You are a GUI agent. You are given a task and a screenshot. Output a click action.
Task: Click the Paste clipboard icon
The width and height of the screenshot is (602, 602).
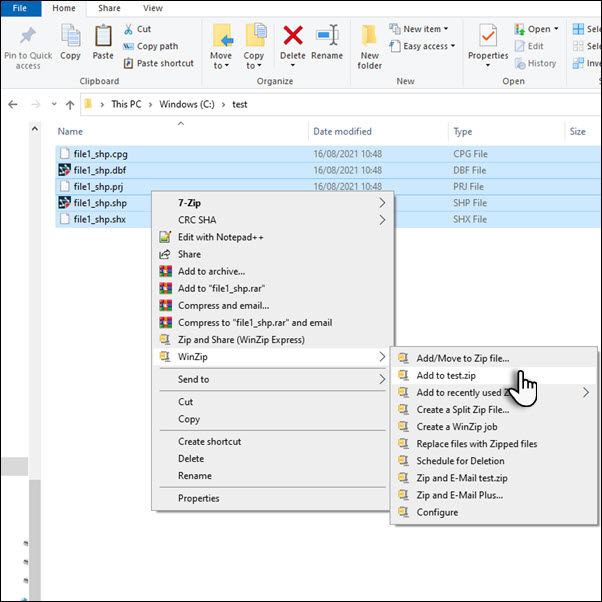coord(103,36)
